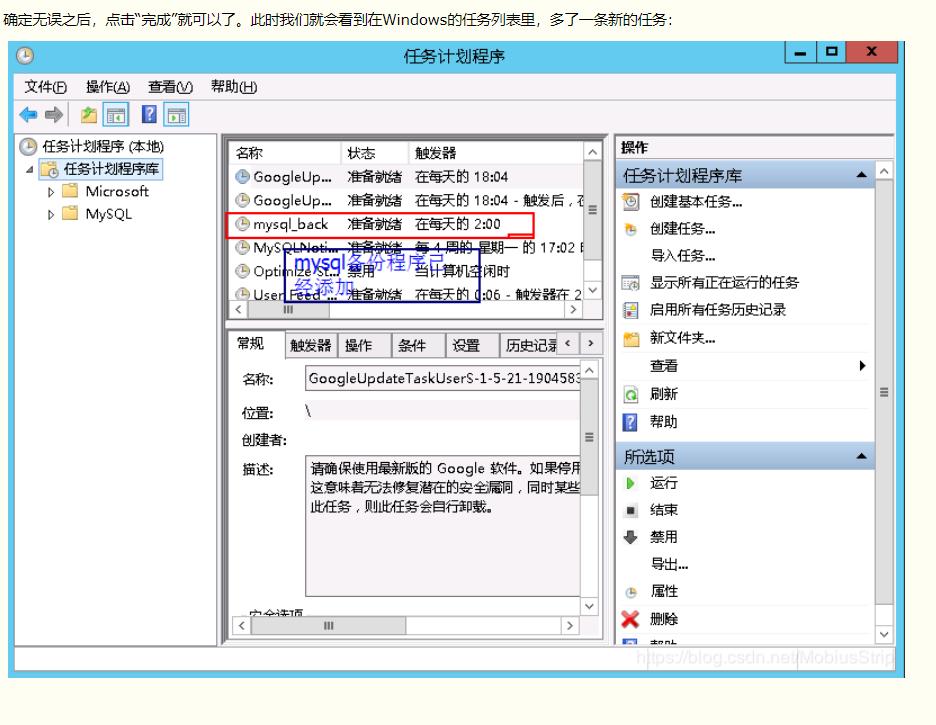This screenshot has height=725, width=936.
Task: Click the blue Help toolbar icon
Action: coord(149,114)
